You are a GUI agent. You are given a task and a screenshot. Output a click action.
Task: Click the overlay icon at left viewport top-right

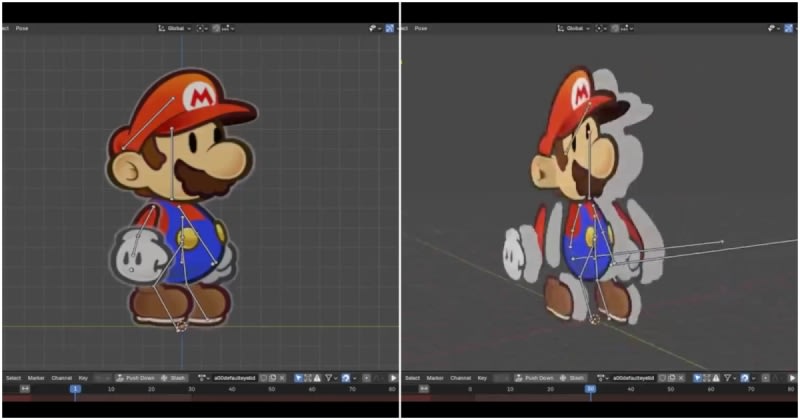(x=372, y=28)
